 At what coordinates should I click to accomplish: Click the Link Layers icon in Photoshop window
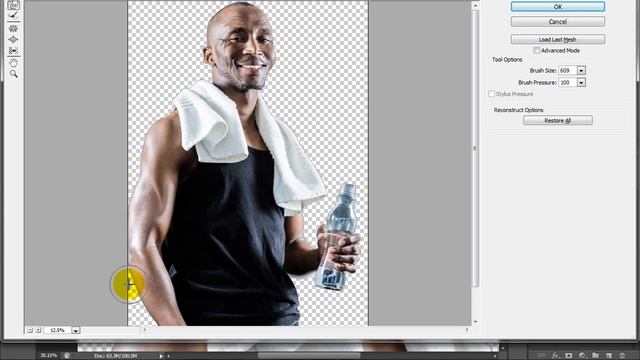coord(542,356)
